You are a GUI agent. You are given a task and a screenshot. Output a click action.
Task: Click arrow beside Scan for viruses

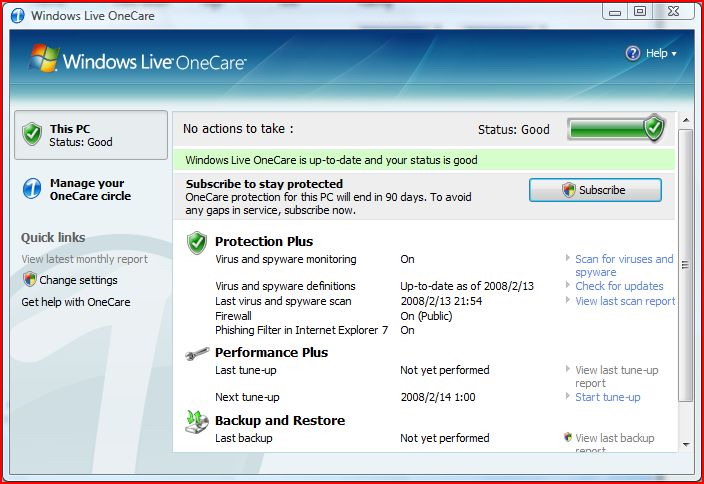pos(568,258)
